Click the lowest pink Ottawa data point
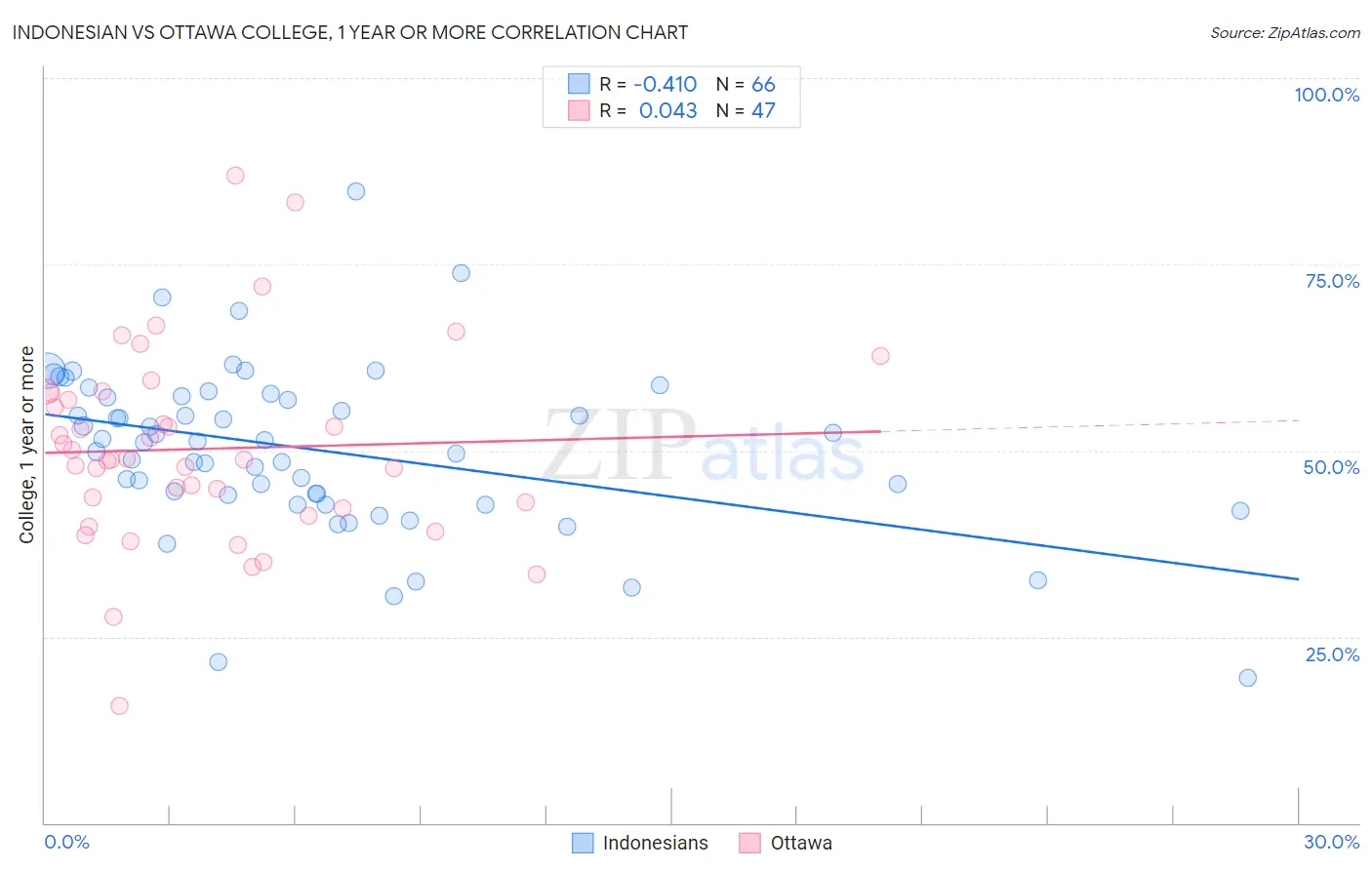The width and height of the screenshot is (1372, 870). point(119,706)
